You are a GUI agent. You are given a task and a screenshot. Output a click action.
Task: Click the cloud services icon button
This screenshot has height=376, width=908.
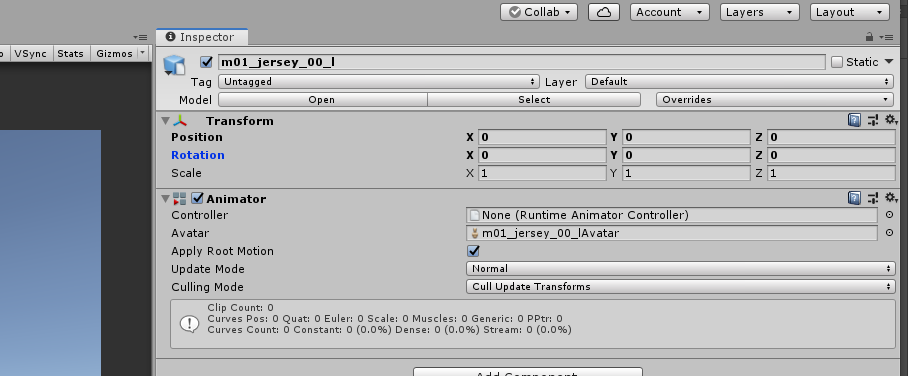coord(604,12)
